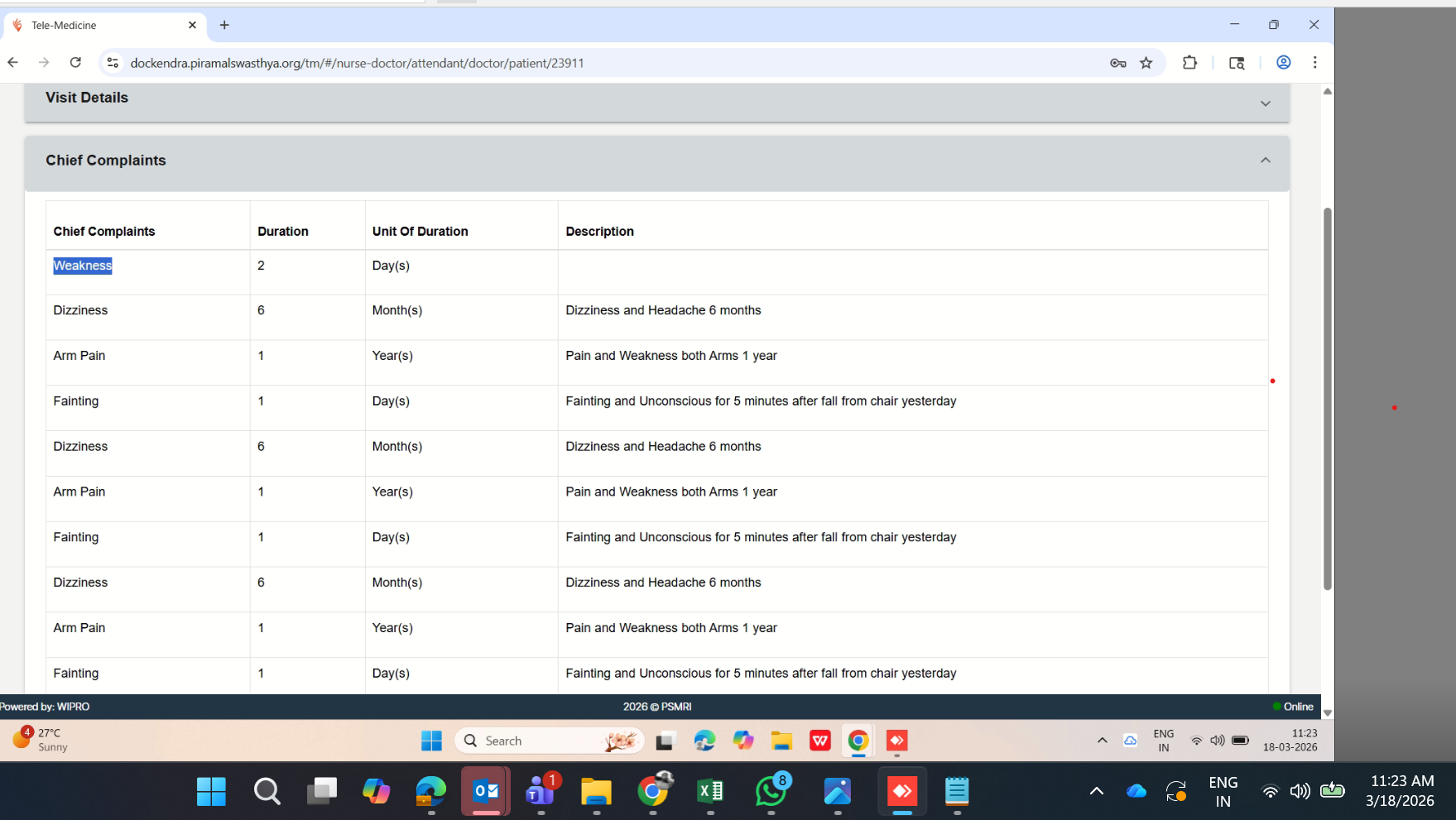Select the Tele-Medicine browser tab
1456x820 pixels.
99,26
